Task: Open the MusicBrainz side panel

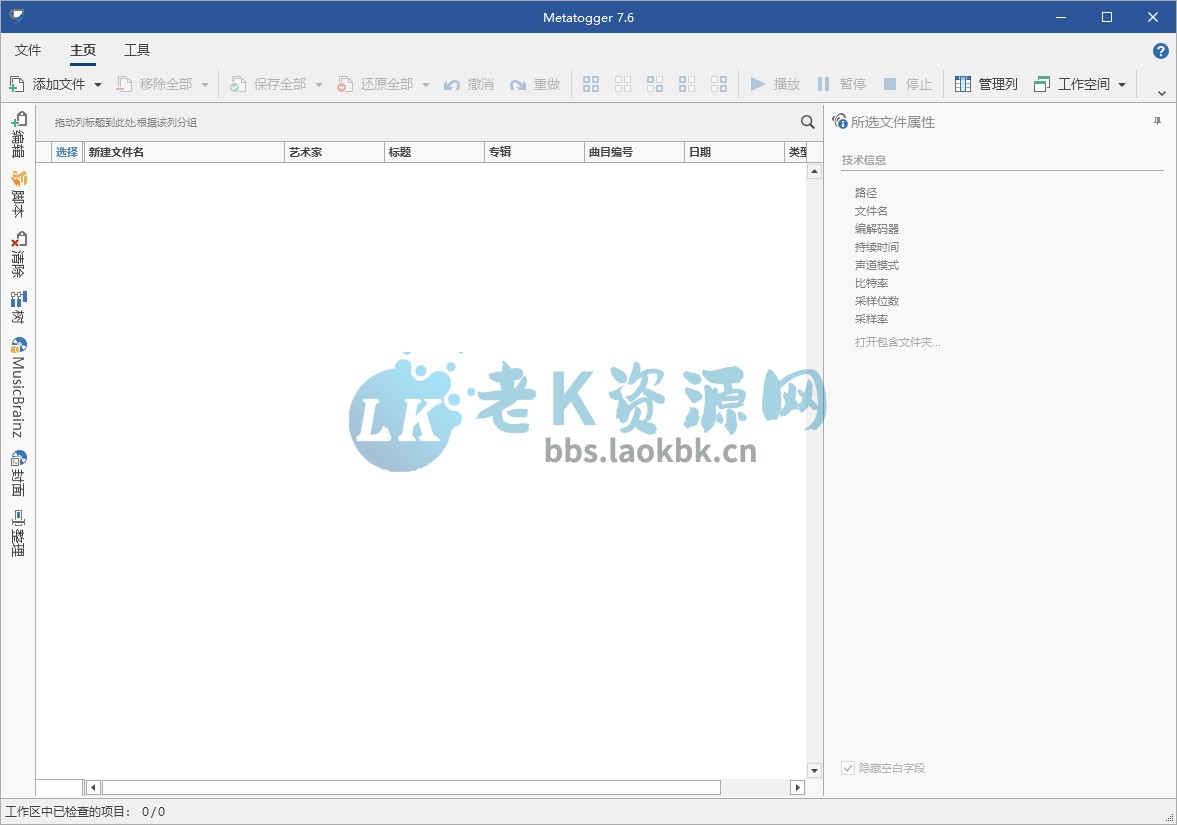Action: point(18,387)
